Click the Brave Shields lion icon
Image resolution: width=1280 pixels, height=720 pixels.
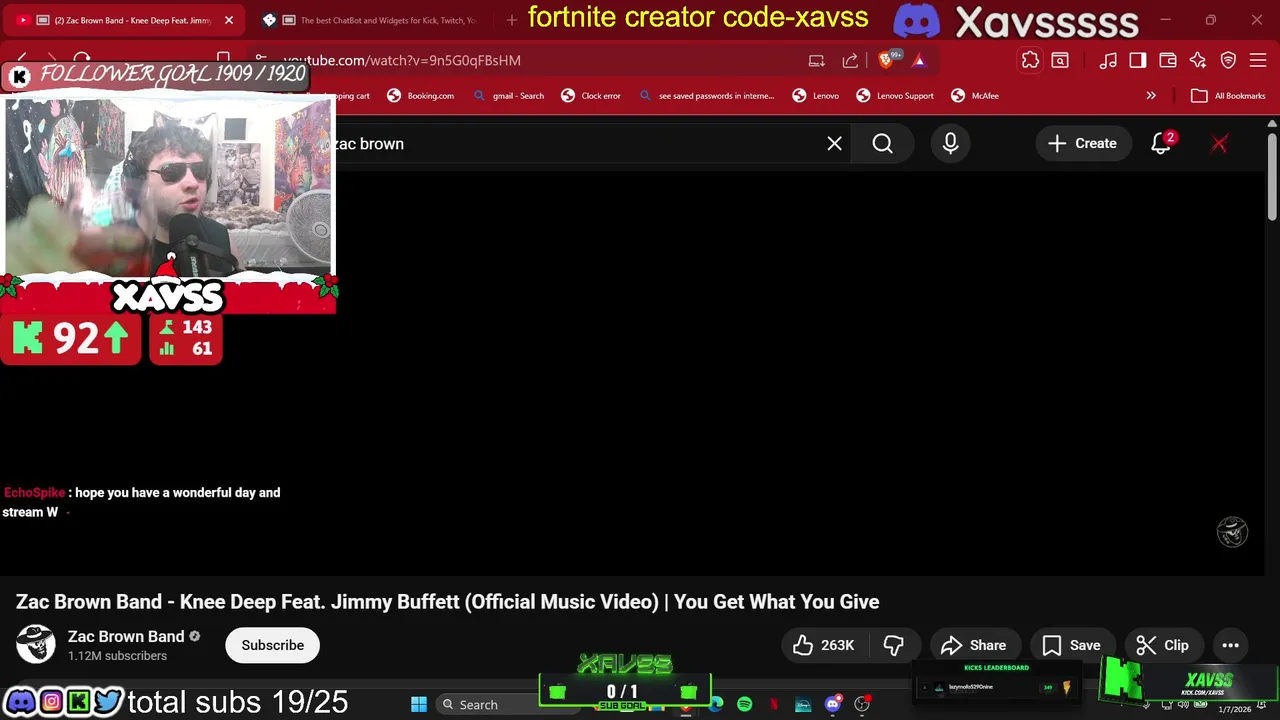point(886,60)
